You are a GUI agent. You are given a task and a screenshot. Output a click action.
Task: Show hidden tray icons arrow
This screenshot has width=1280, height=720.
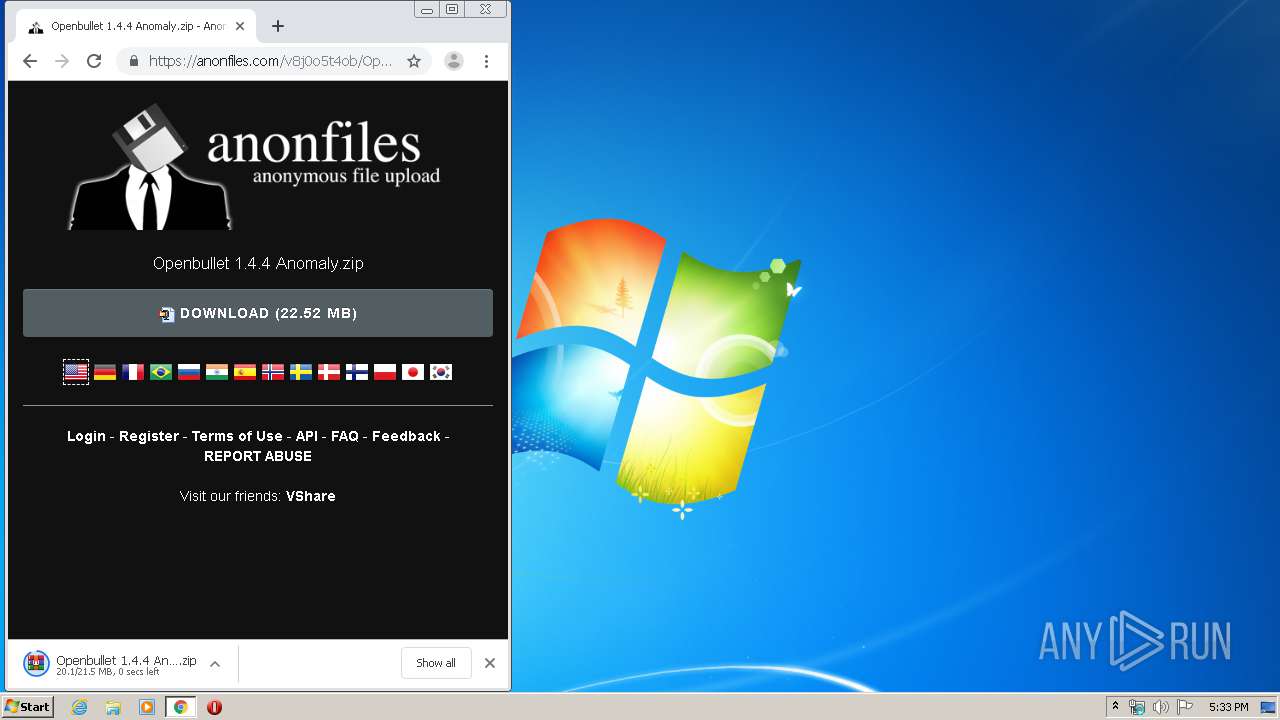coord(1115,707)
